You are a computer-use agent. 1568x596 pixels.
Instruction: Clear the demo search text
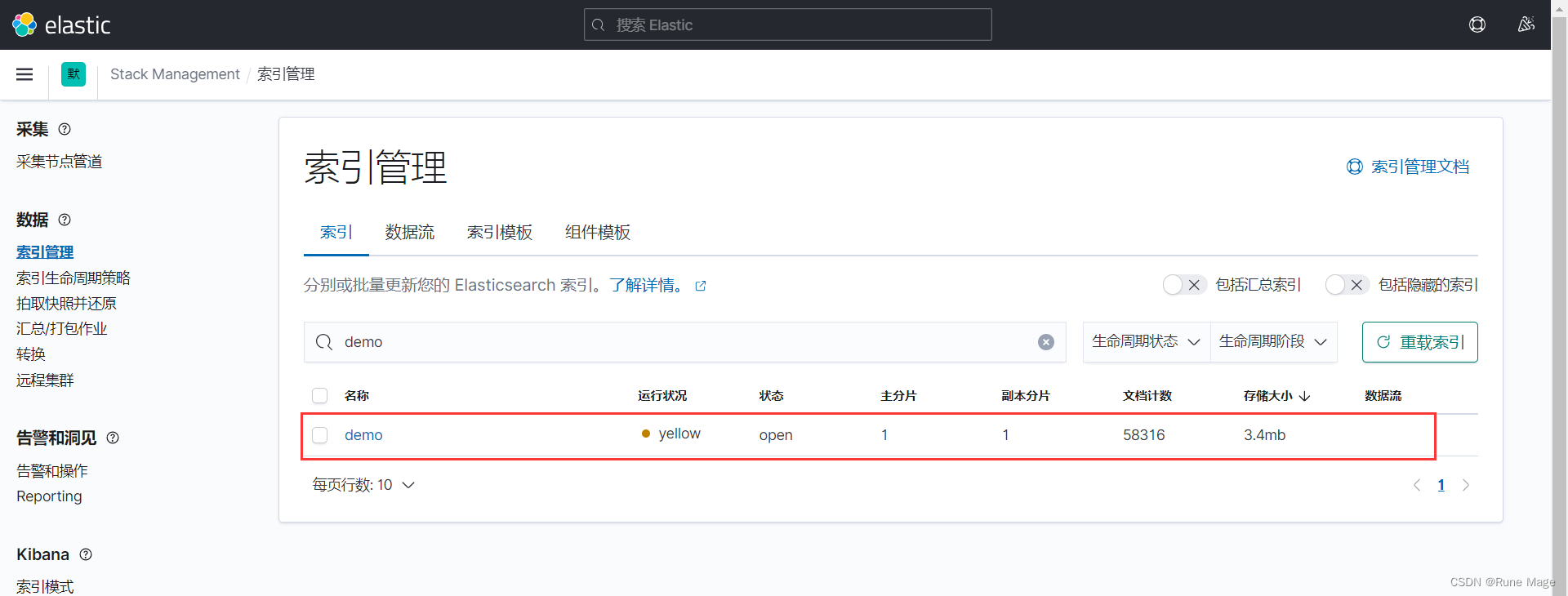(x=1046, y=342)
